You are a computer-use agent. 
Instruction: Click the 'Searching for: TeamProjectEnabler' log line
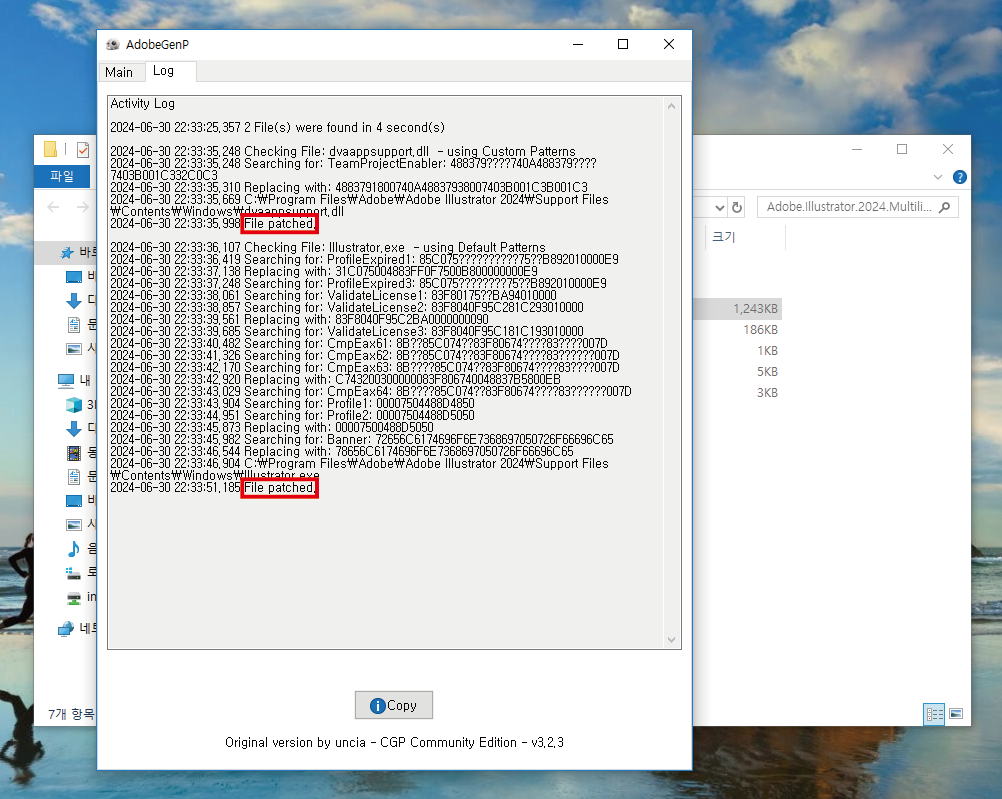(x=353, y=169)
